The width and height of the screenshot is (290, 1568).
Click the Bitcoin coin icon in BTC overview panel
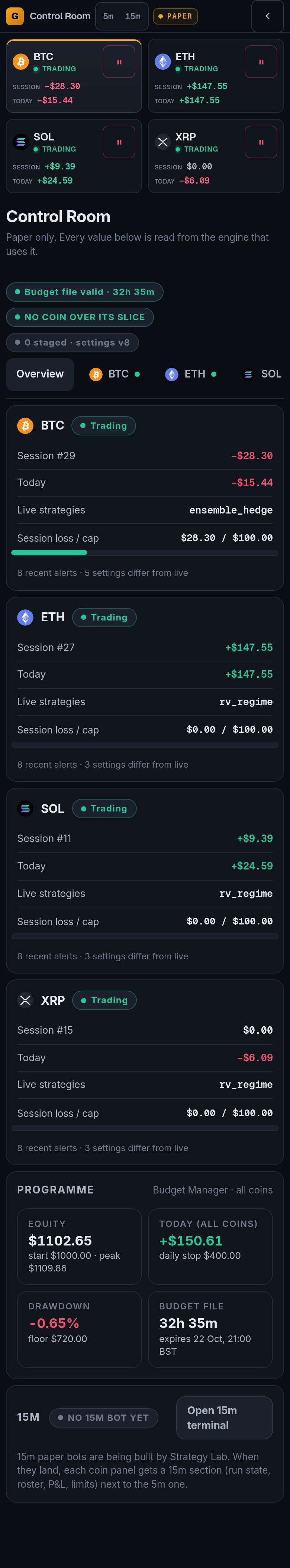point(25,425)
